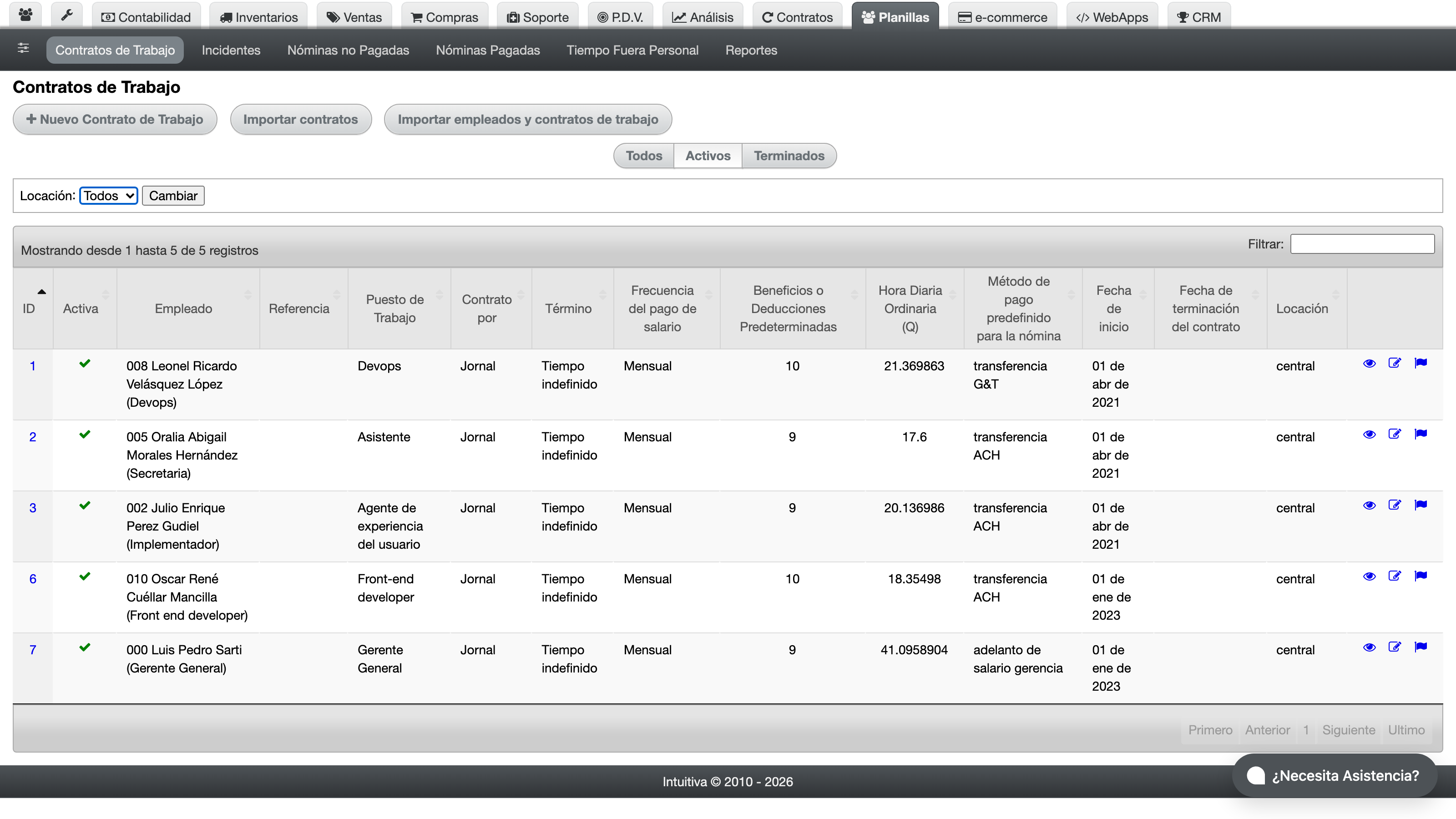Flag contract of Julio Enrique Perez
The image size is (1456, 819).
pos(1421,506)
